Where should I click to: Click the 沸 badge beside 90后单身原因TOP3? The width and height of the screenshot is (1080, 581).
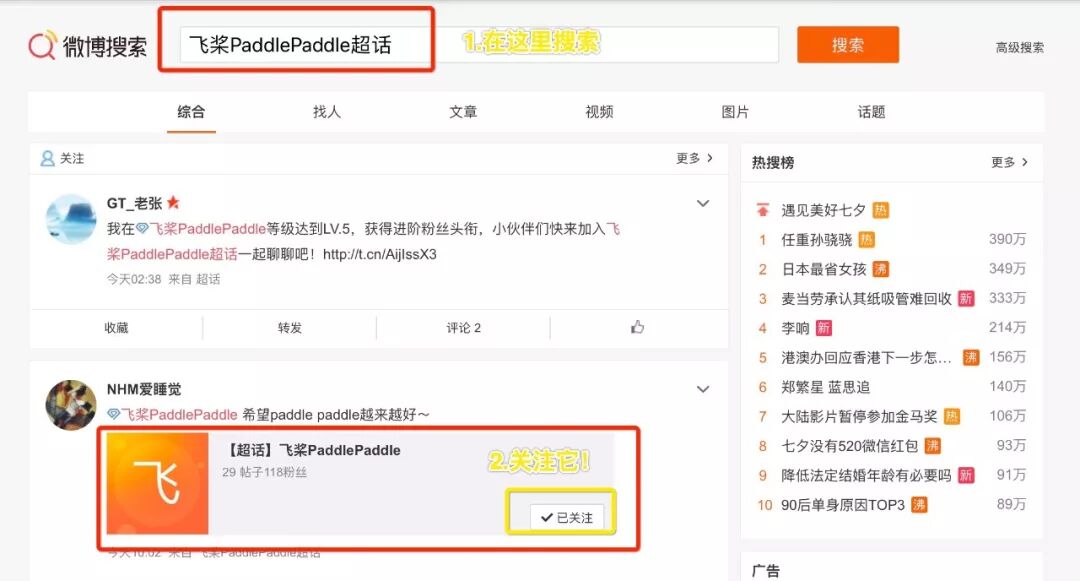point(919,505)
